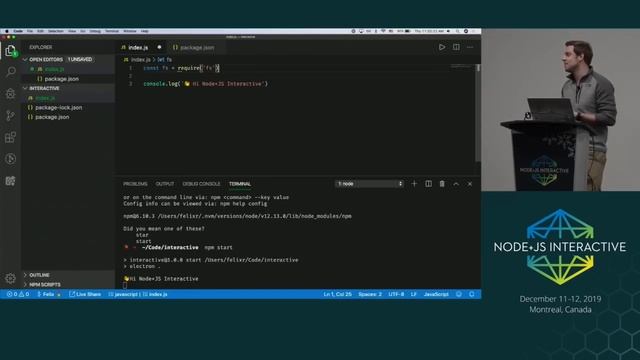Click the LF end-of-line status item
640x360 pixels.
[413, 294]
